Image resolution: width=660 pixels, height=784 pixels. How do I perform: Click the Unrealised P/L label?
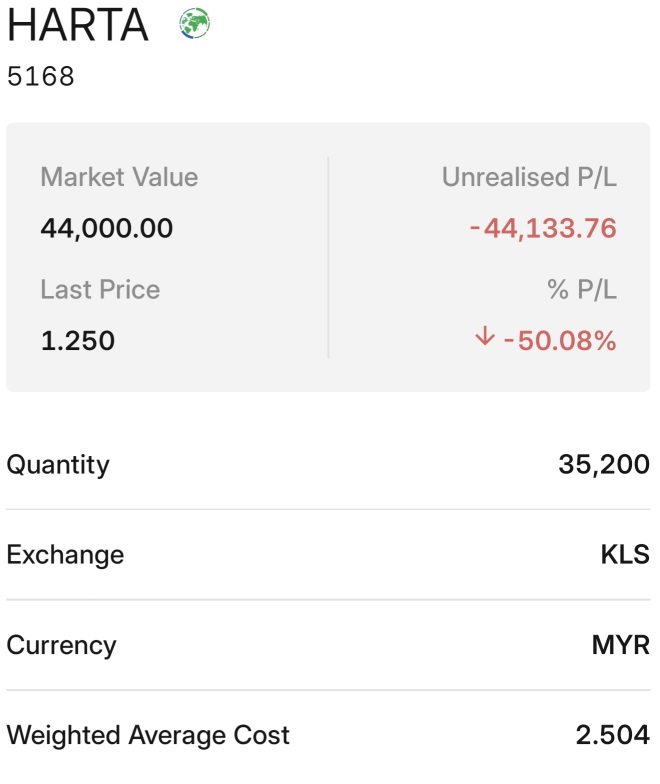click(x=529, y=177)
